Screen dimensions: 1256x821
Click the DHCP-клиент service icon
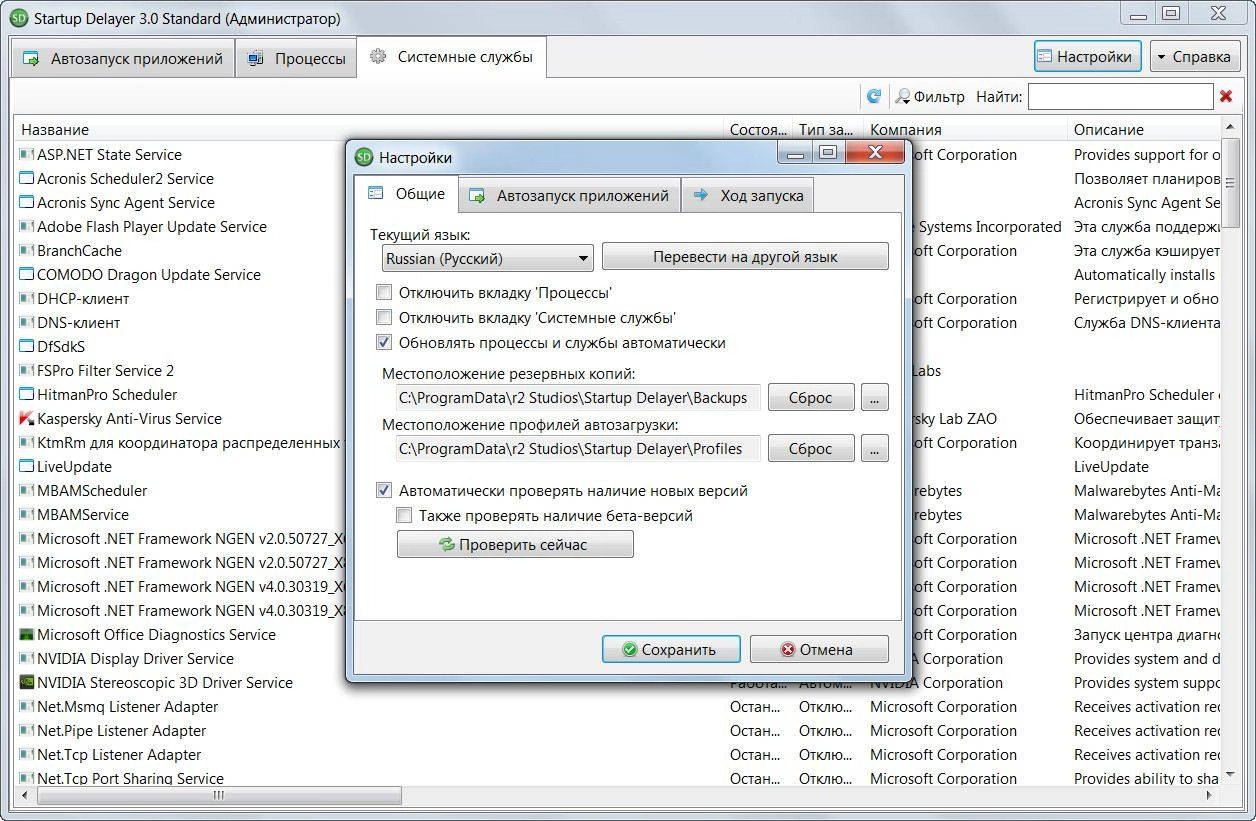27,299
